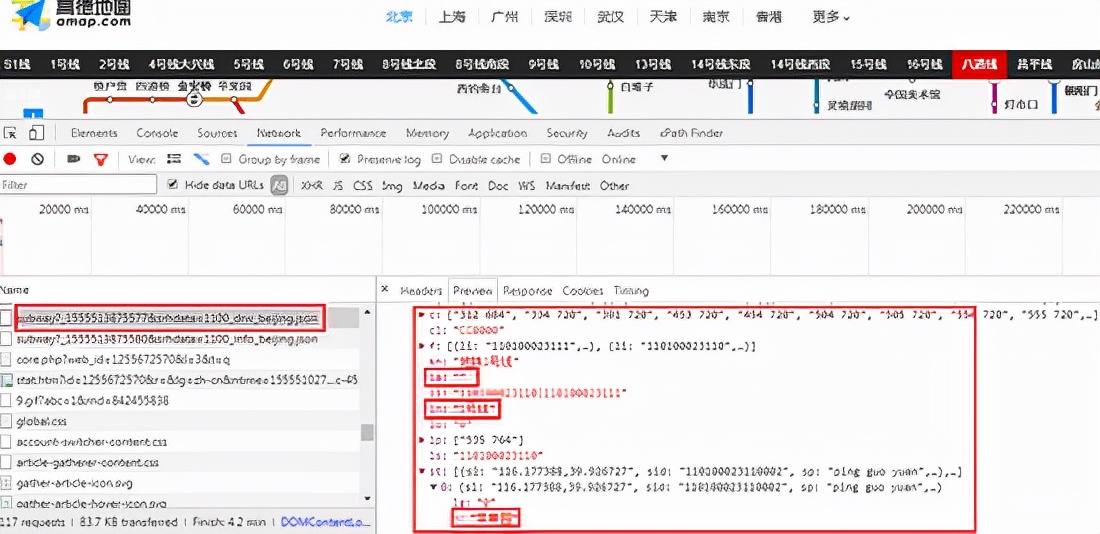Select the 上海 city link
The height and width of the screenshot is (534, 1100).
pyautogui.click(x=451, y=17)
